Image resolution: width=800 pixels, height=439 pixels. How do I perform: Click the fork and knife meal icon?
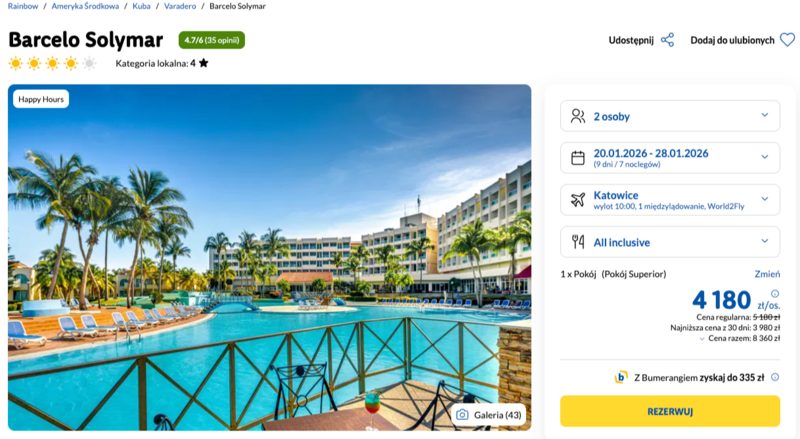tap(577, 241)
